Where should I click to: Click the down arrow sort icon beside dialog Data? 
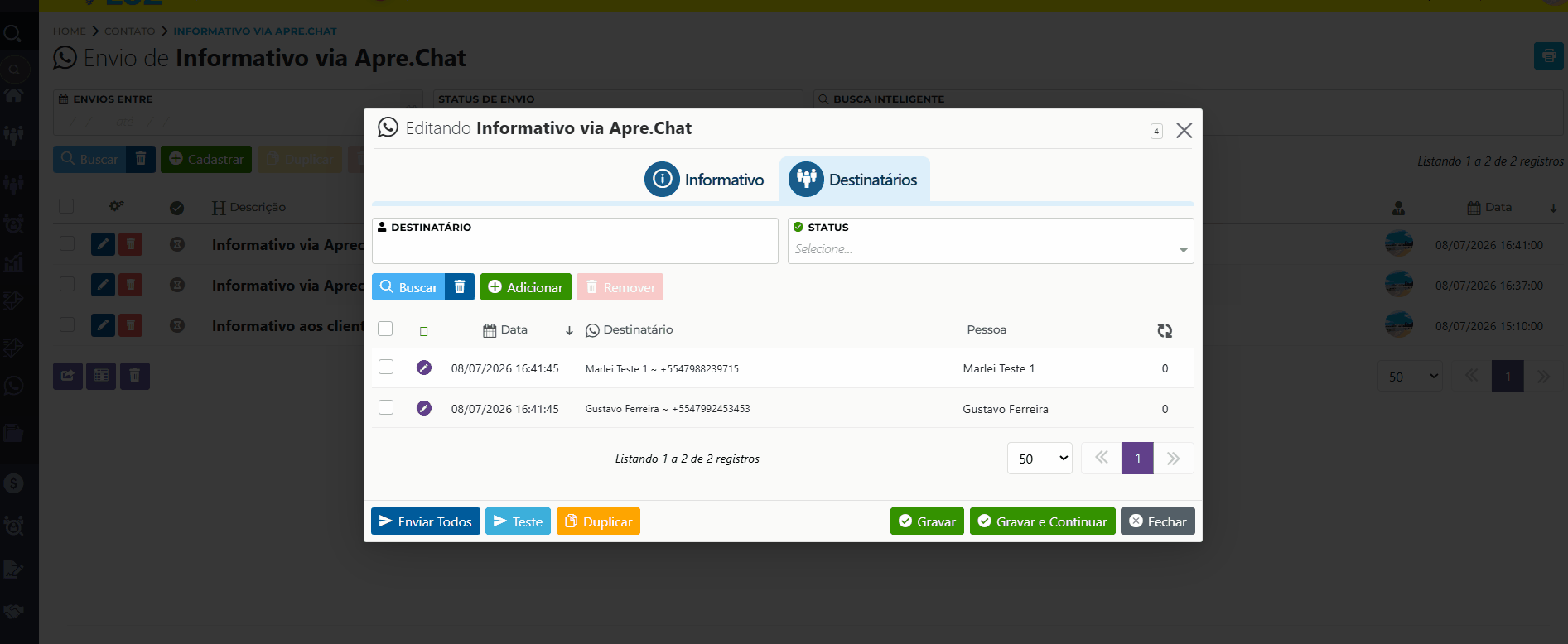coord(569,330)
